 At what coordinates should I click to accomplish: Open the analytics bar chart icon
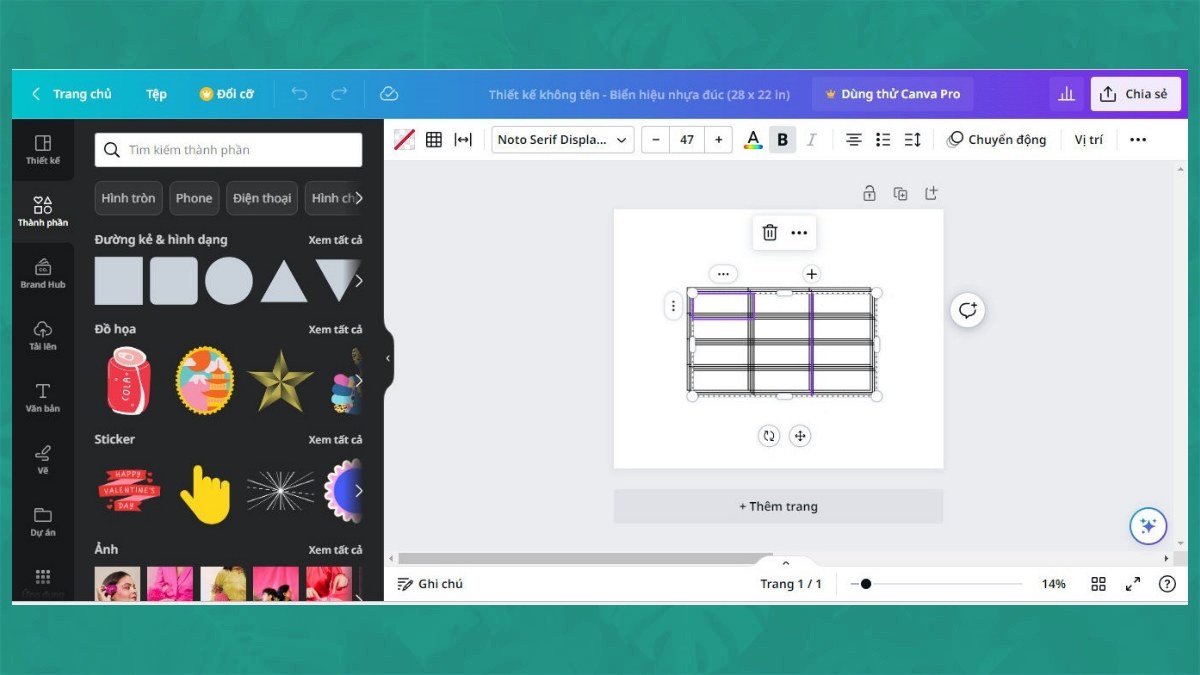coord(1066,94)
